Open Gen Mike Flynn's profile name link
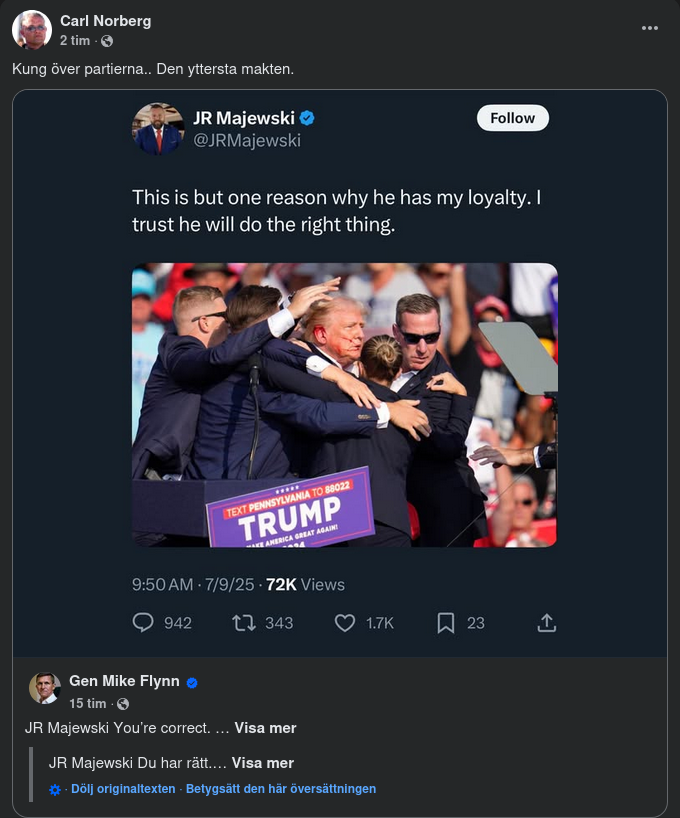The image size is (680, 818). pyautogui.click(x=124, y=681)
